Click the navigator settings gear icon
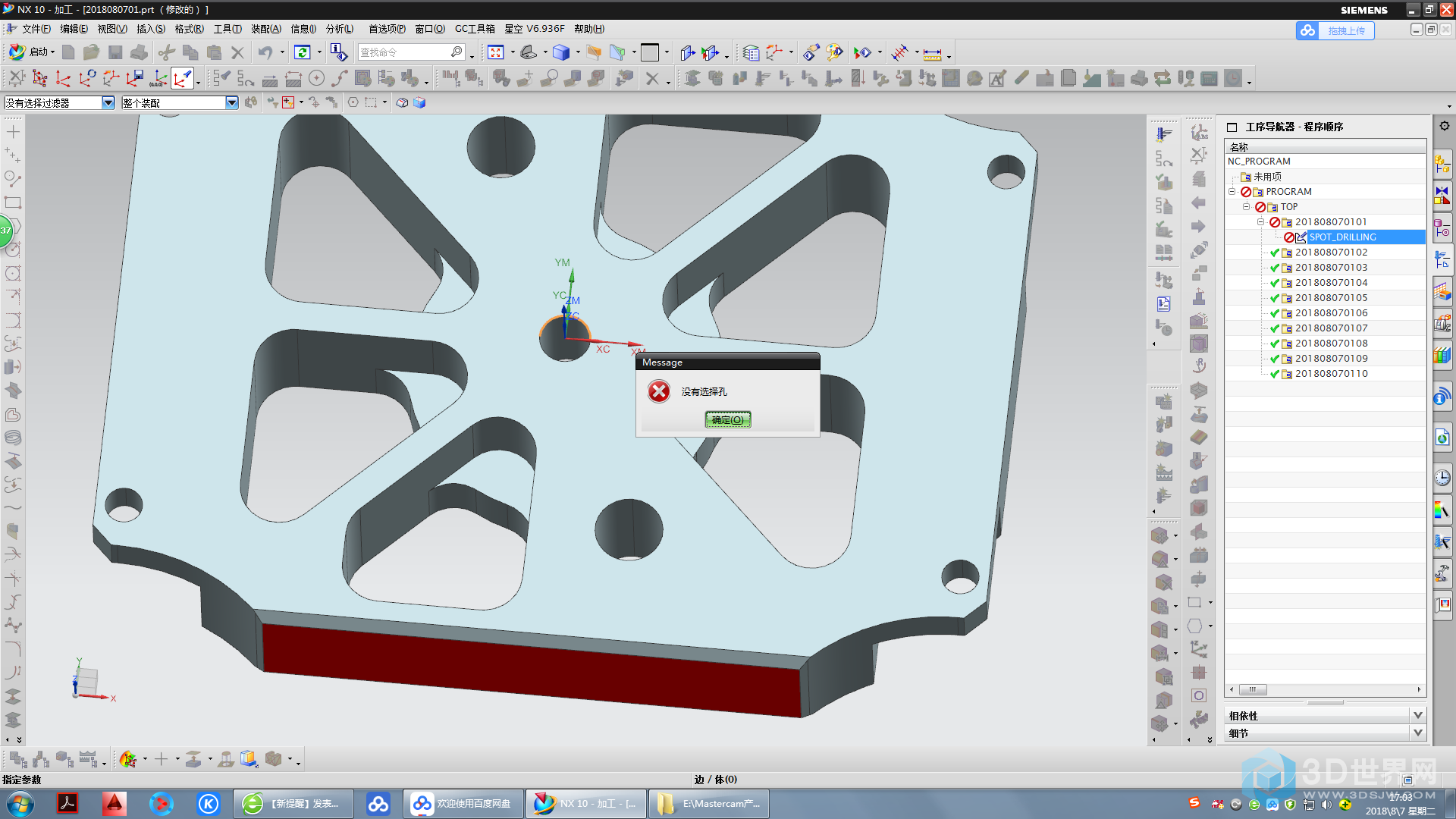The image size is (1456, 819). (1444, 126)
